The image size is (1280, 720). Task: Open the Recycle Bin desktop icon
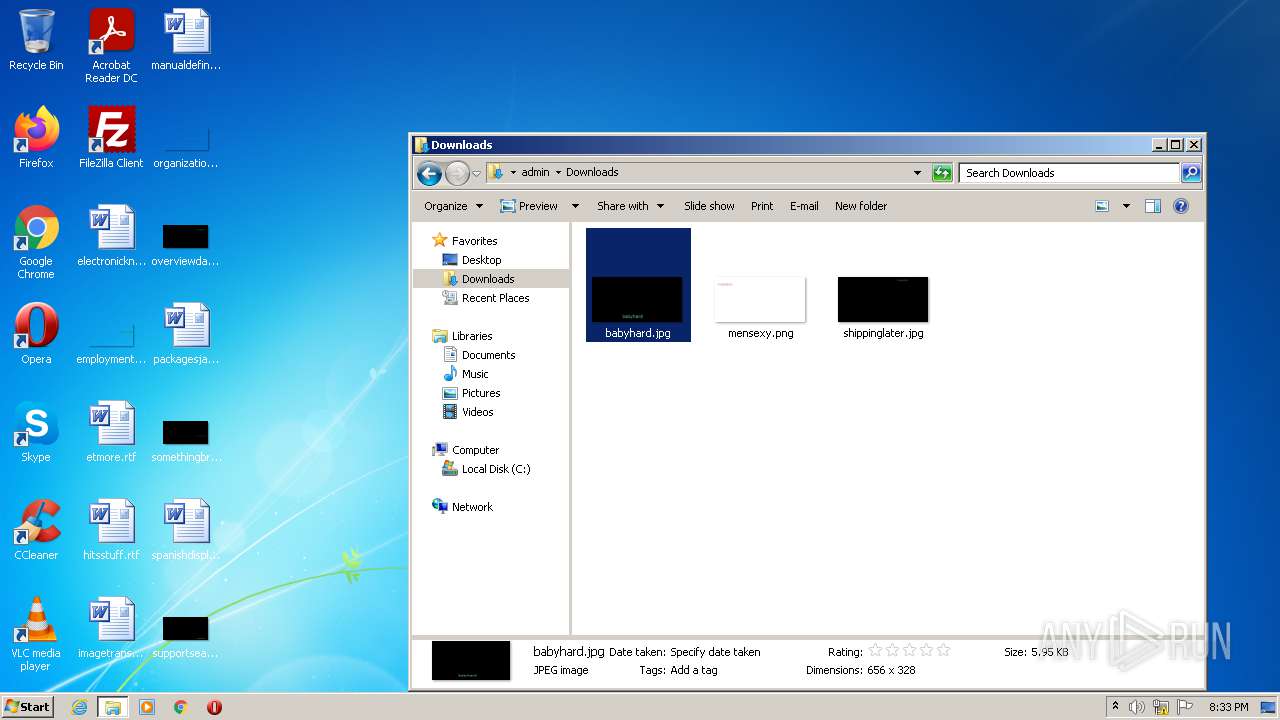point(36,41)
